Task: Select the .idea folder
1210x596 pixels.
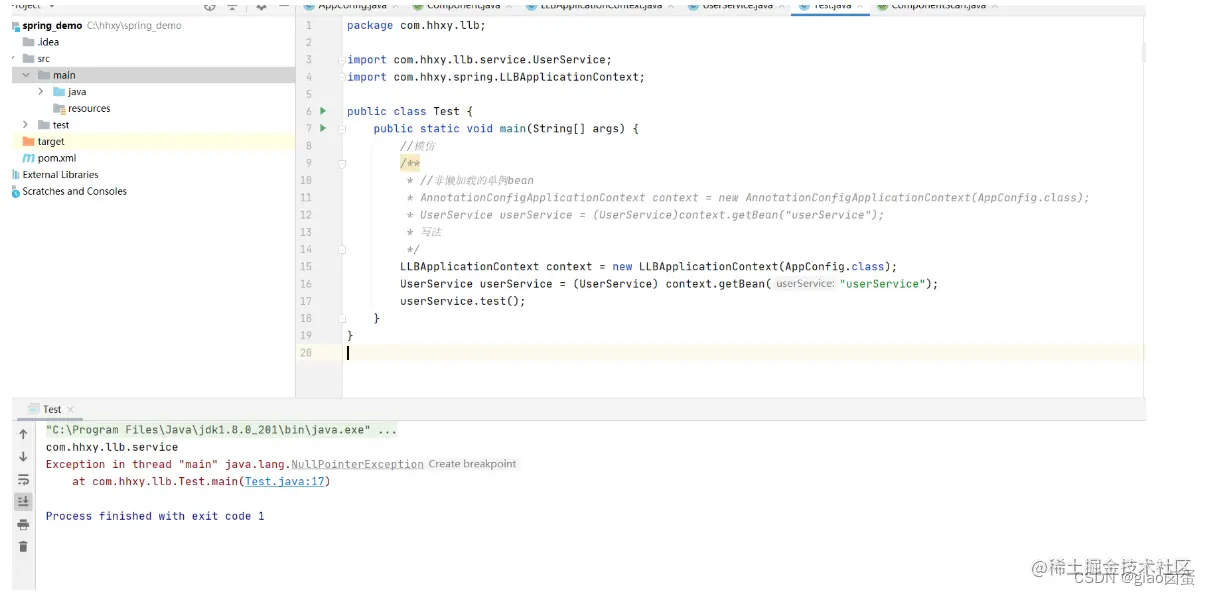Action: (40, 42)
